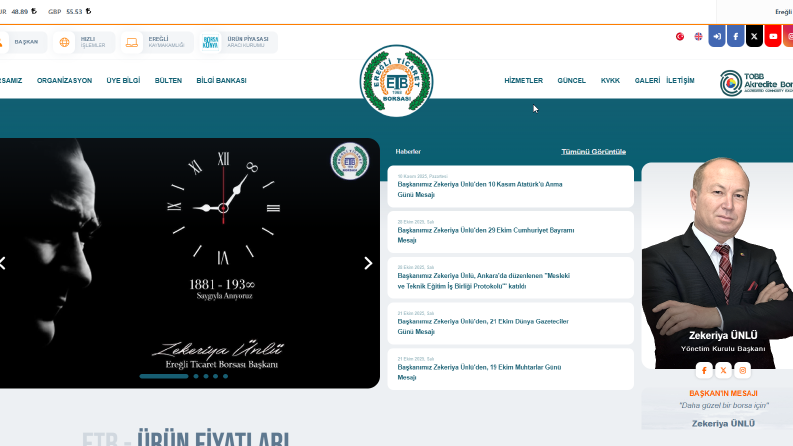Open the Organizasyon menu
The height and width of the screenshot is (446, 793).
click(x=64, y=80)
